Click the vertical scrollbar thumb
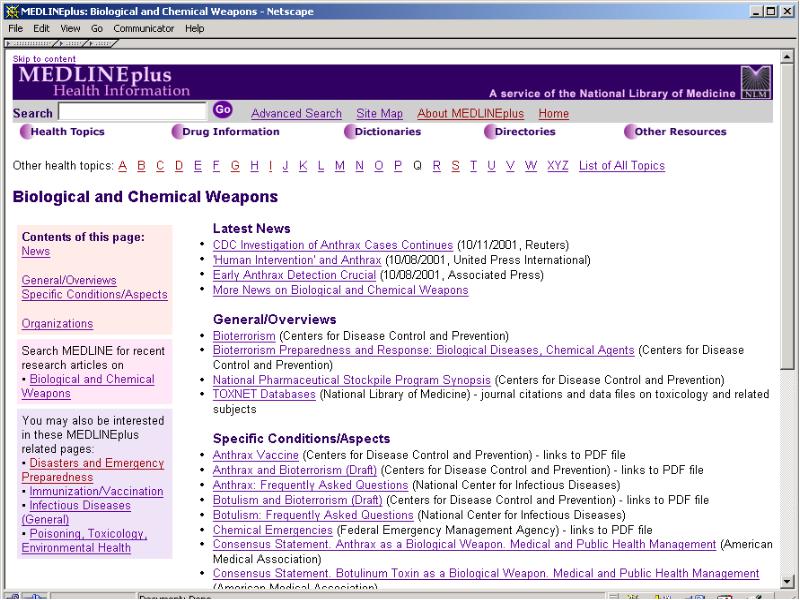800x600 pixels. [787, 215]
